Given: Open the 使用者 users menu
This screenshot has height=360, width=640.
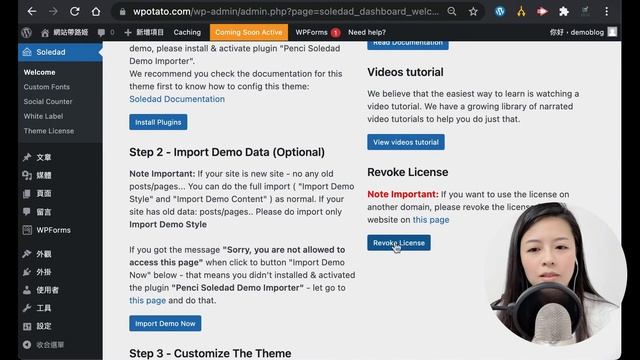Looking at the screenshot, I should click(x=60, y=290).
